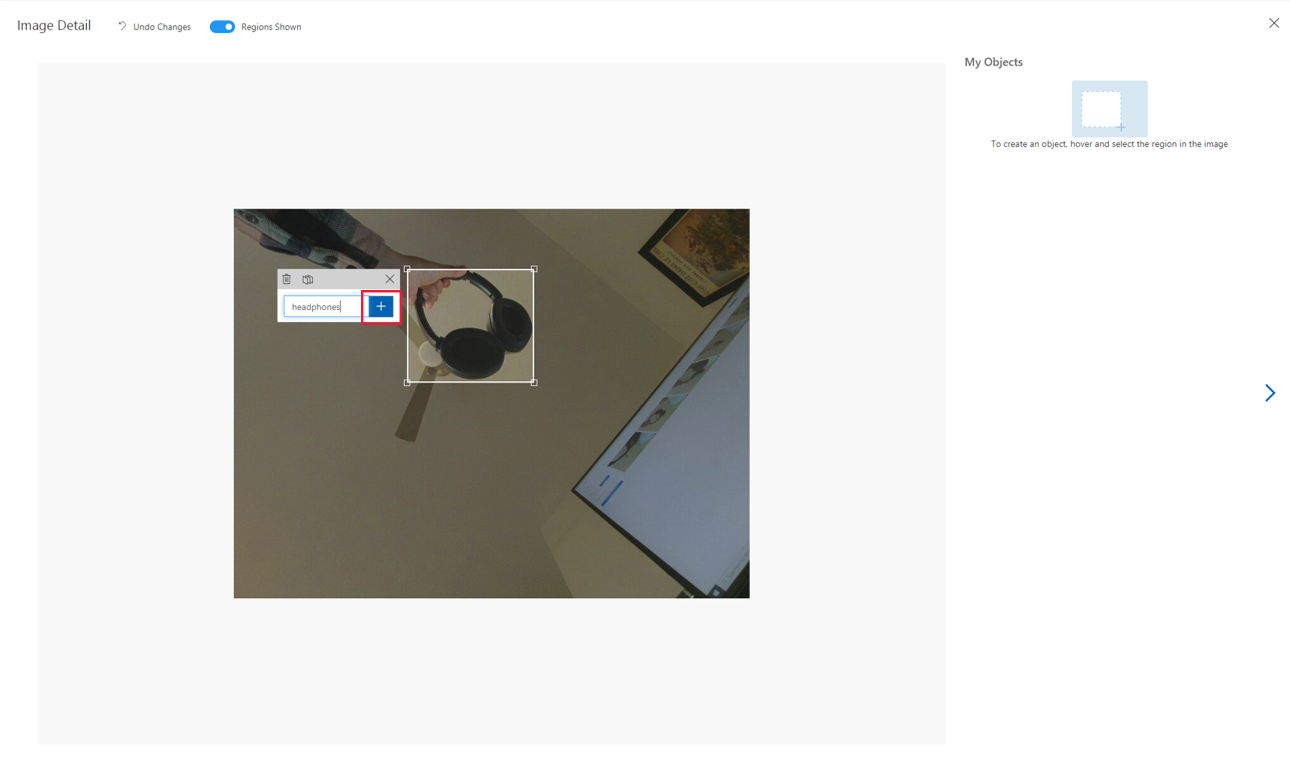1290x771 pixels.
Task: Click the top-left handle of the region box
Action: (x=407, y=269)
